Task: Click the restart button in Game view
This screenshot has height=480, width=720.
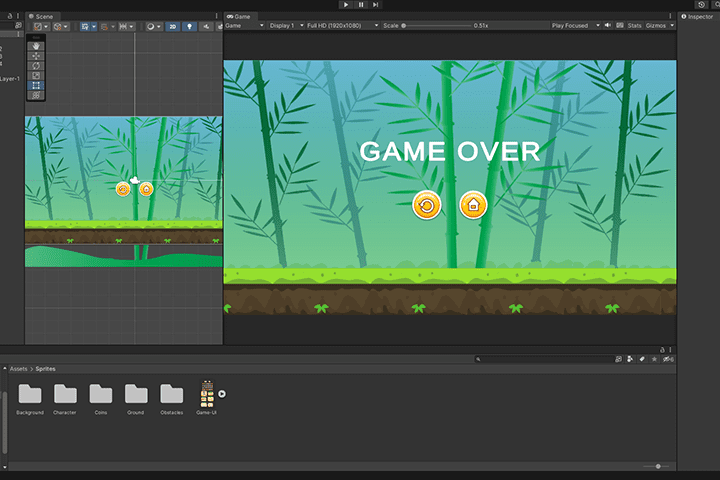Action: 427,205
